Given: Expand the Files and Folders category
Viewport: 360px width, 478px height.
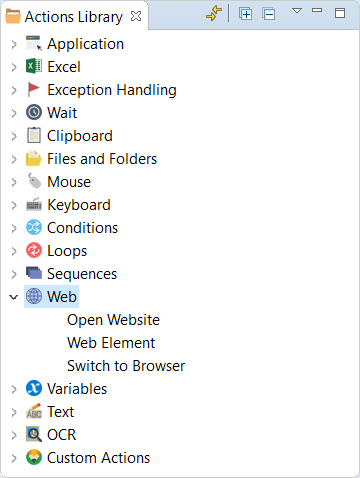Looking at the screenshot, I should pos(14,159).
